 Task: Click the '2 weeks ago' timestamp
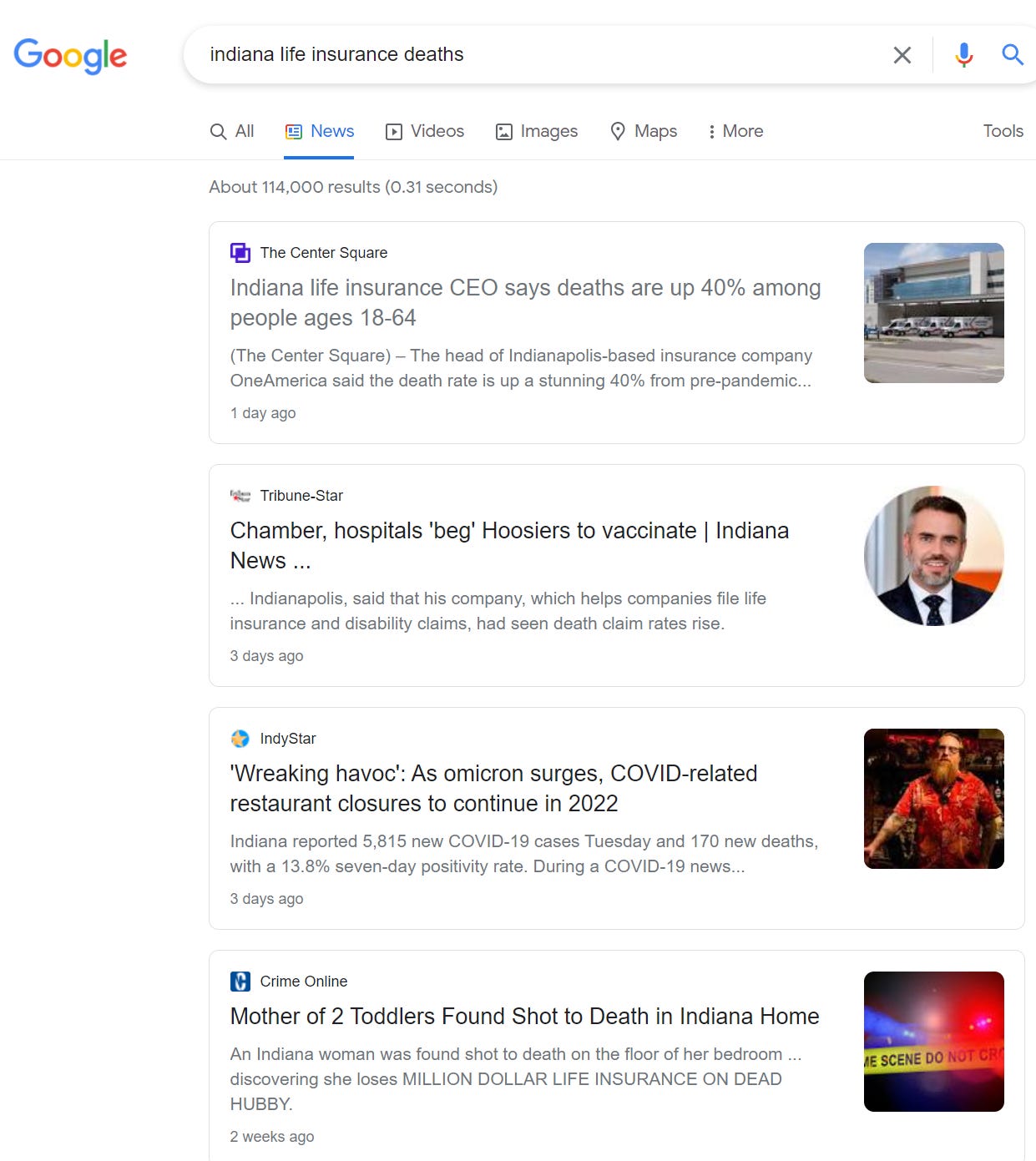(x=272, y=1137)
